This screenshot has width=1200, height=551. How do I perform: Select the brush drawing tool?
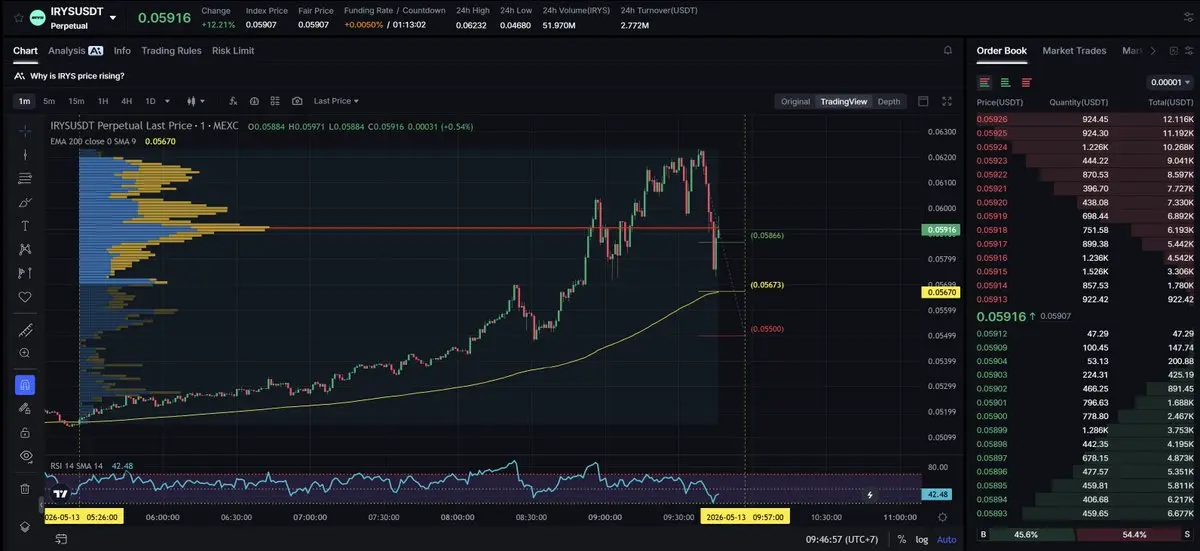tap(25, 202)
